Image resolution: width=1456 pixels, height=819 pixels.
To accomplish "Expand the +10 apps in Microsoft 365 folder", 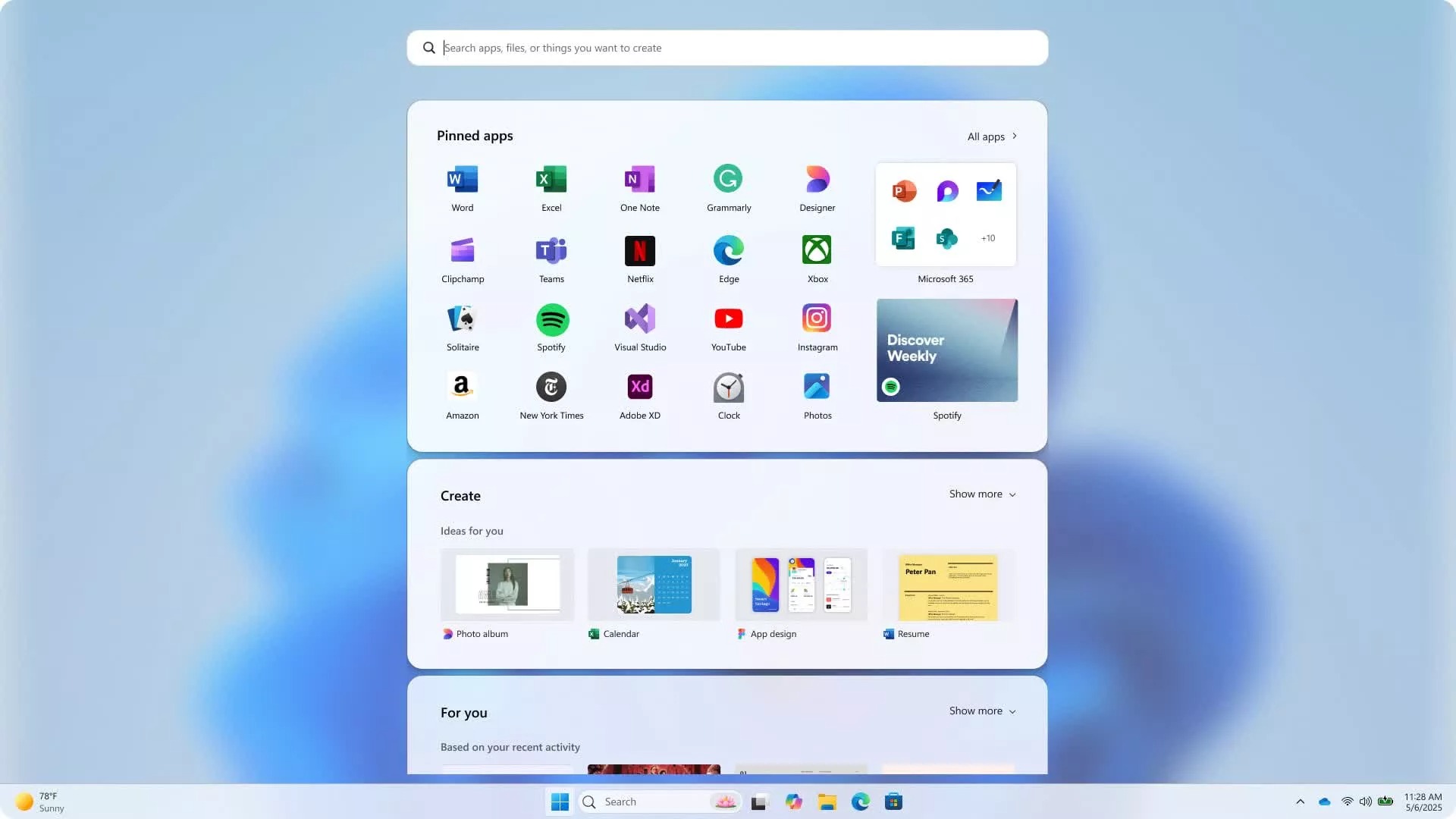I will pos(988,237).
